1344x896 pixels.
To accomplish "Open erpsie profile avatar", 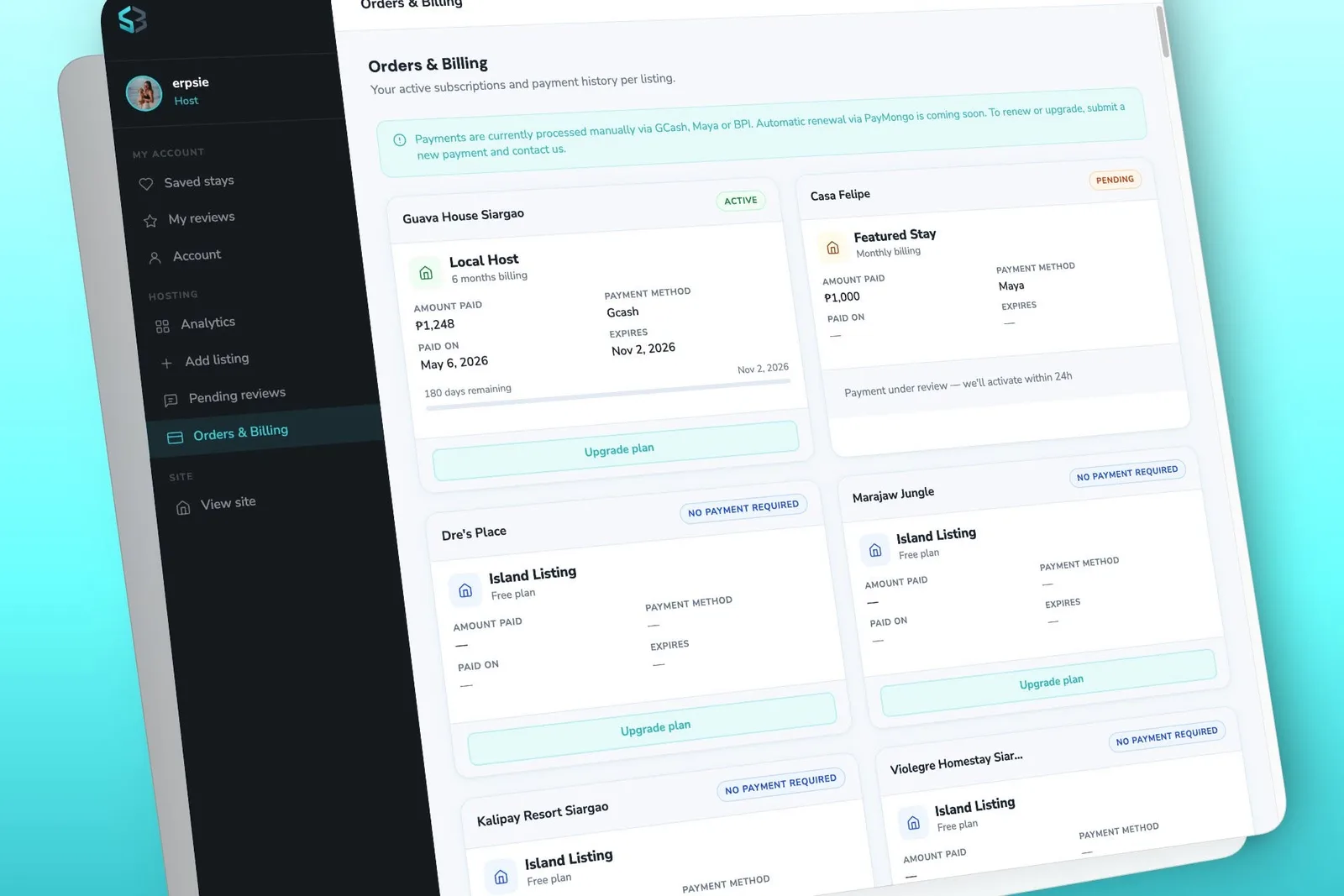I will pos(144,93).
